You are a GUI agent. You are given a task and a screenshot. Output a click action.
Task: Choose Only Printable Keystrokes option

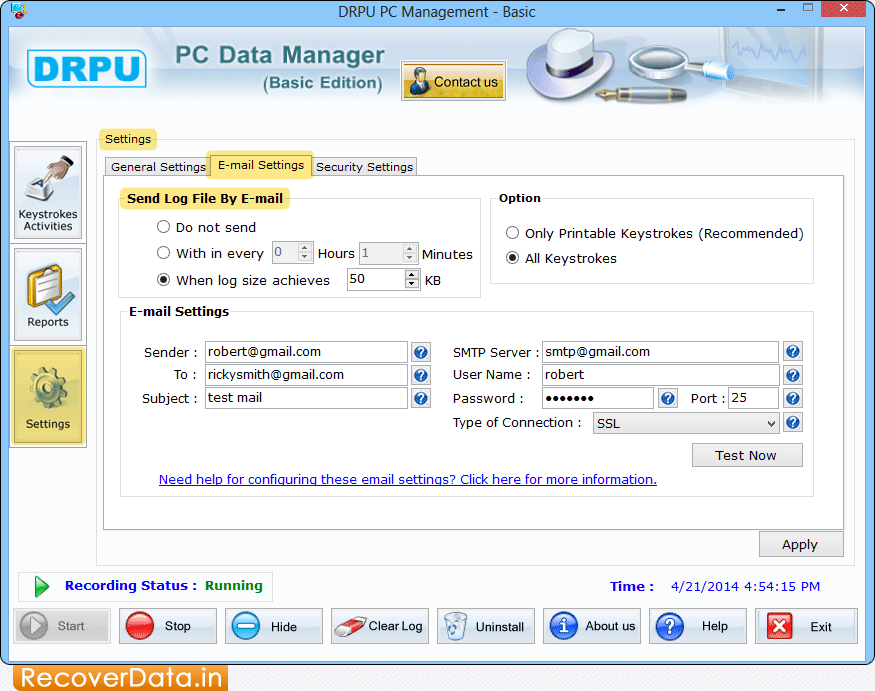[512, 233]
